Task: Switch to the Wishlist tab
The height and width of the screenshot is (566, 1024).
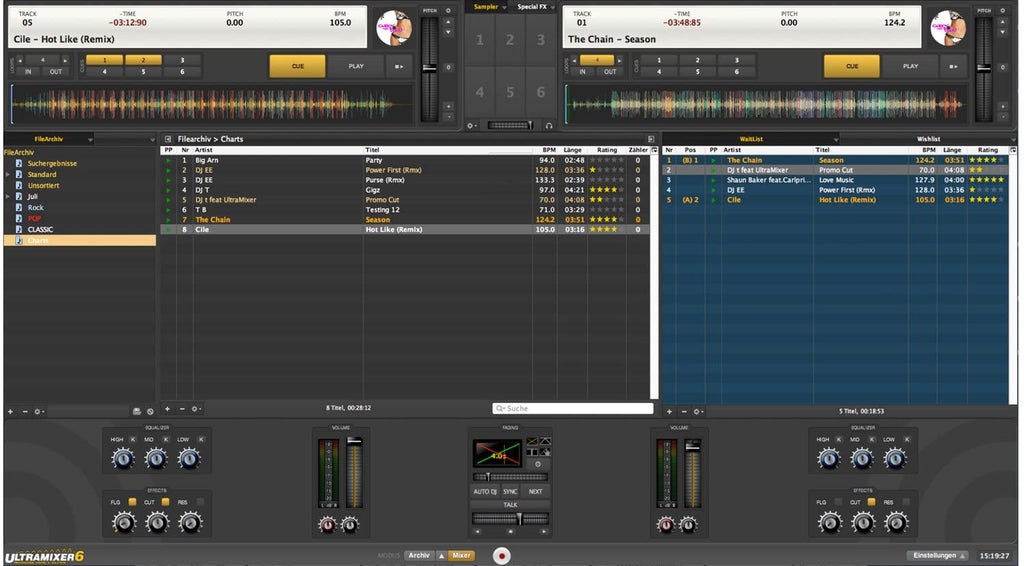Action: [928, 139]
